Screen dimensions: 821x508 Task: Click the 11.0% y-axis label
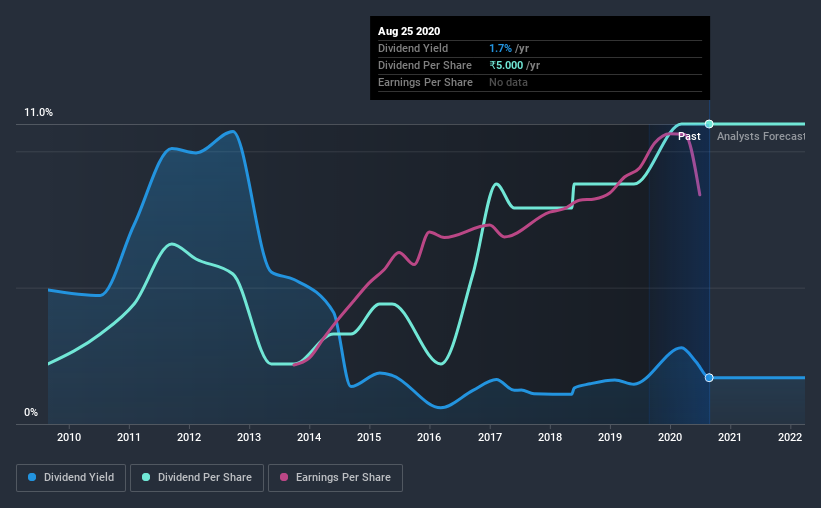[38, 113]
